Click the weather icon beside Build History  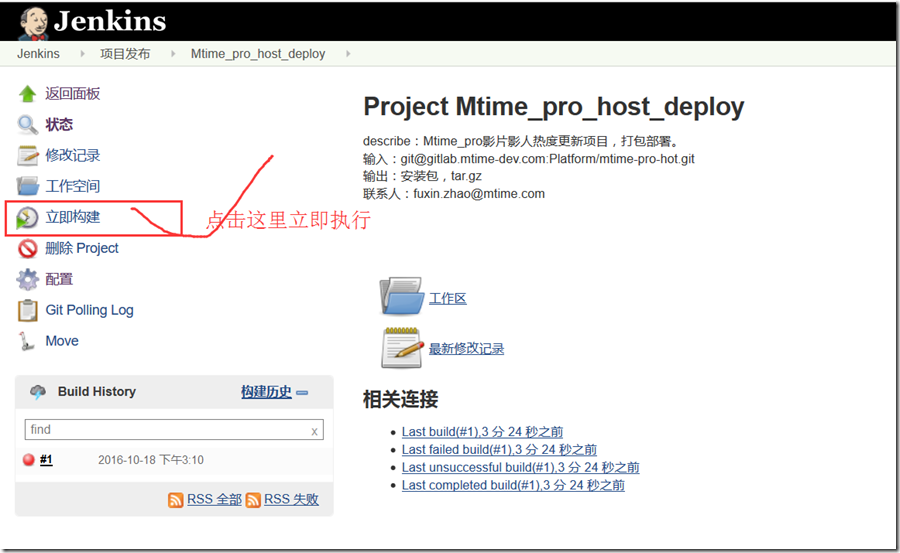tap(38, 392)
